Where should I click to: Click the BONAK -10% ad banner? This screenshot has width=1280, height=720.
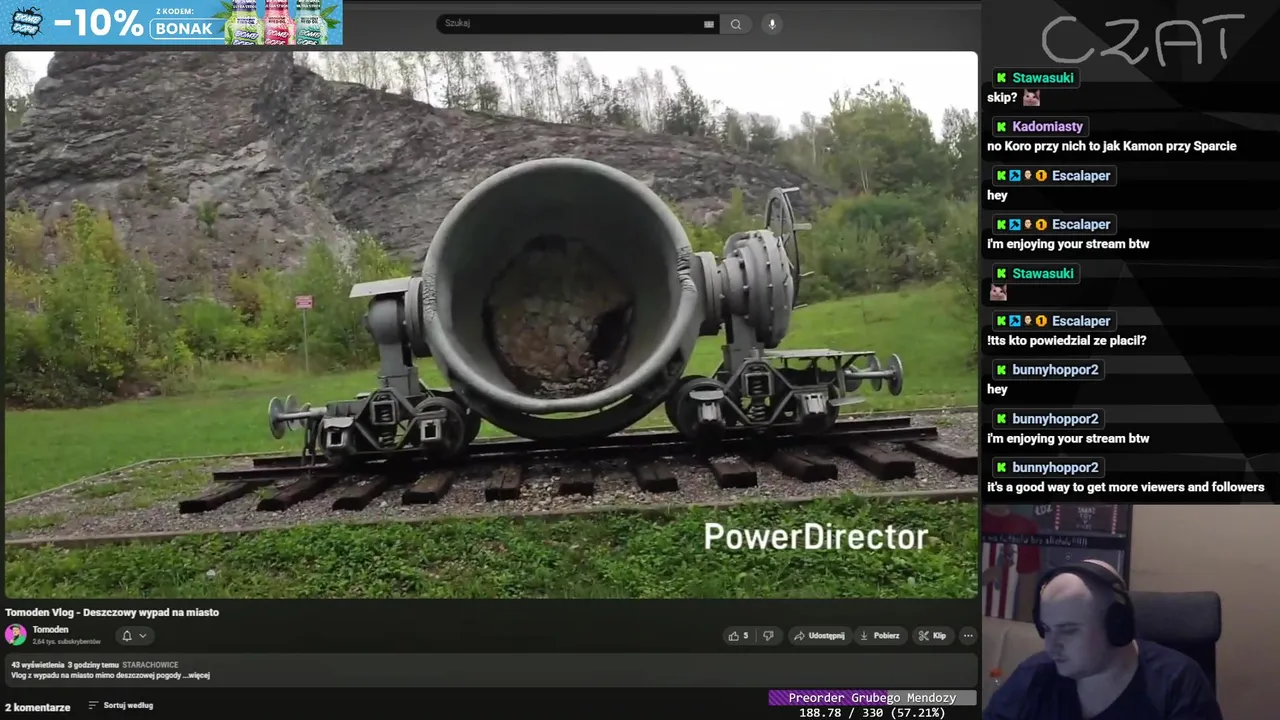pos(172,22)
